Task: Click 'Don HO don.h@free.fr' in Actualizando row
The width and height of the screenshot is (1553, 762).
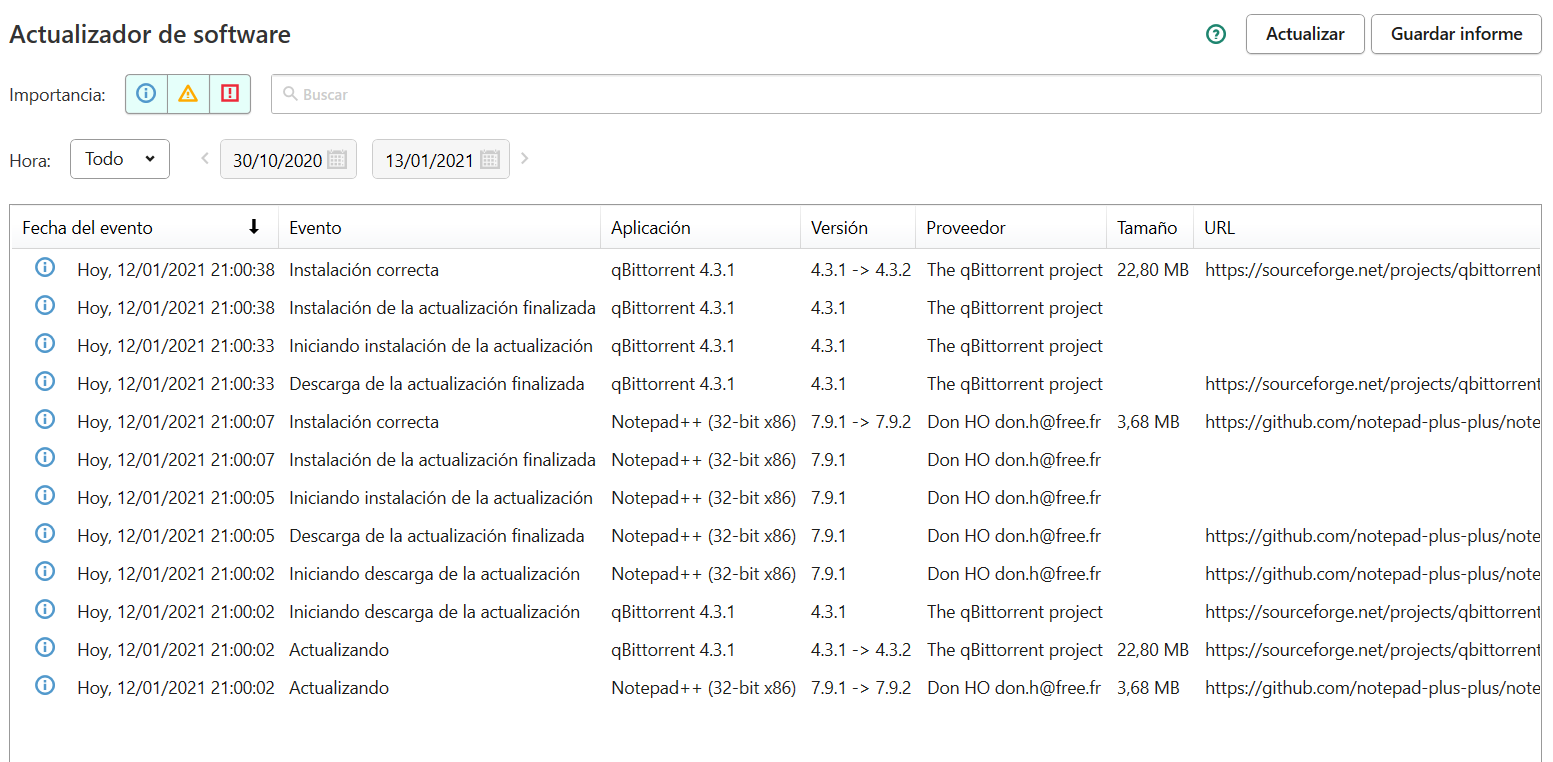Action: click(x=1014, y=688)
